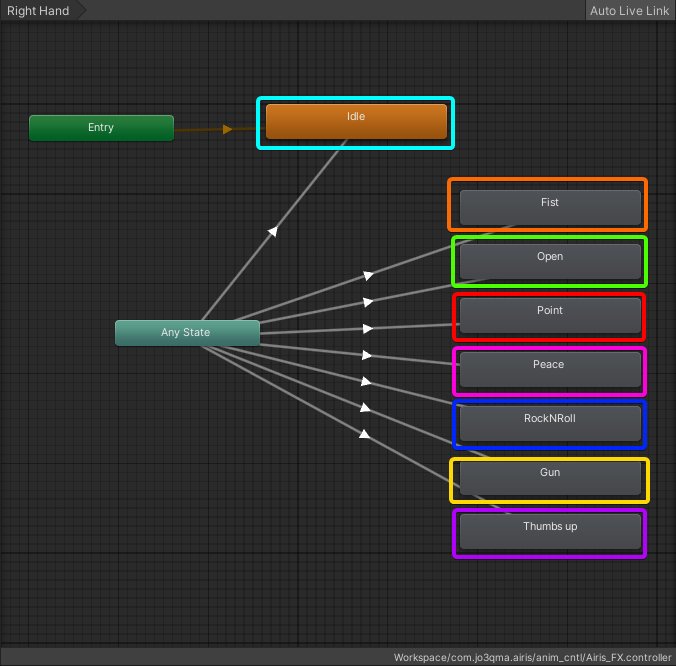Select the Any State to Peace transition arrow
Viewport: 676px width, 666px height.
367,355
